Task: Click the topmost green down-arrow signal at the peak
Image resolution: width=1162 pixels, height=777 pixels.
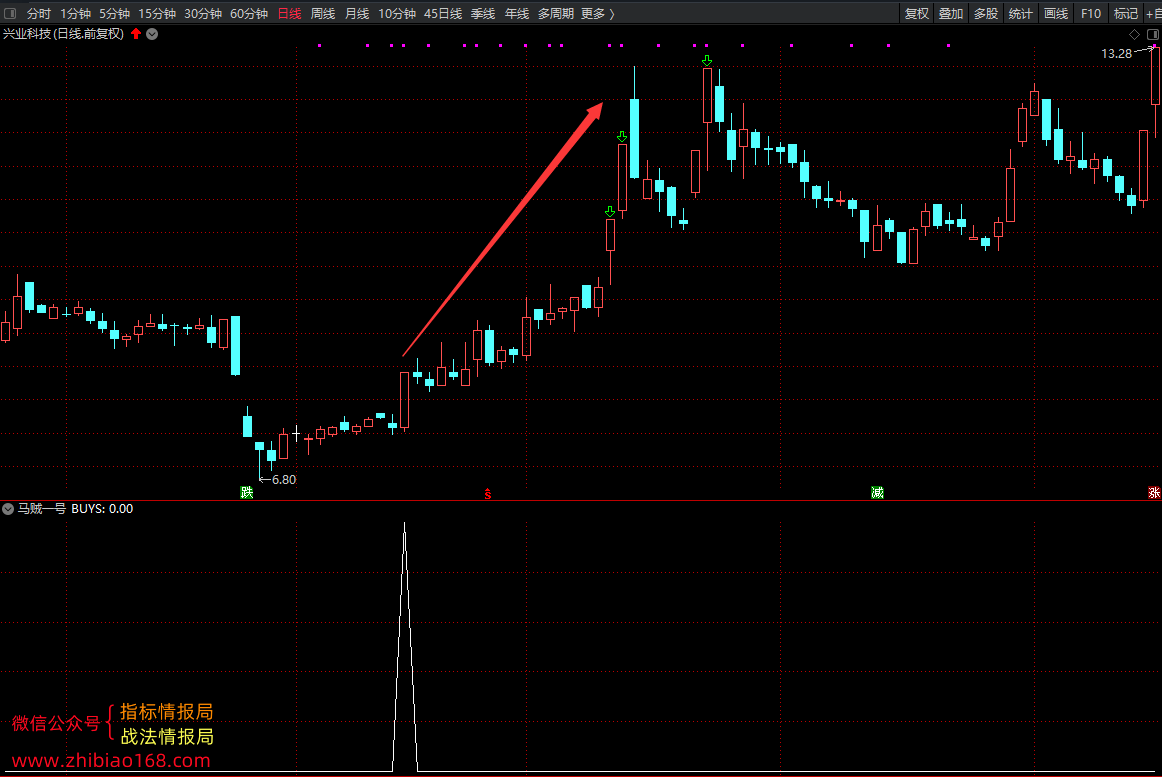Action: [x=707, y=61]
